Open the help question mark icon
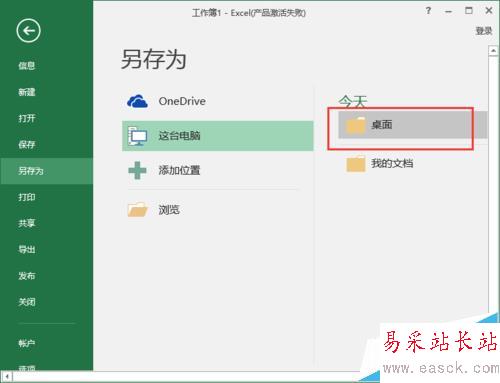 point(428,11)
